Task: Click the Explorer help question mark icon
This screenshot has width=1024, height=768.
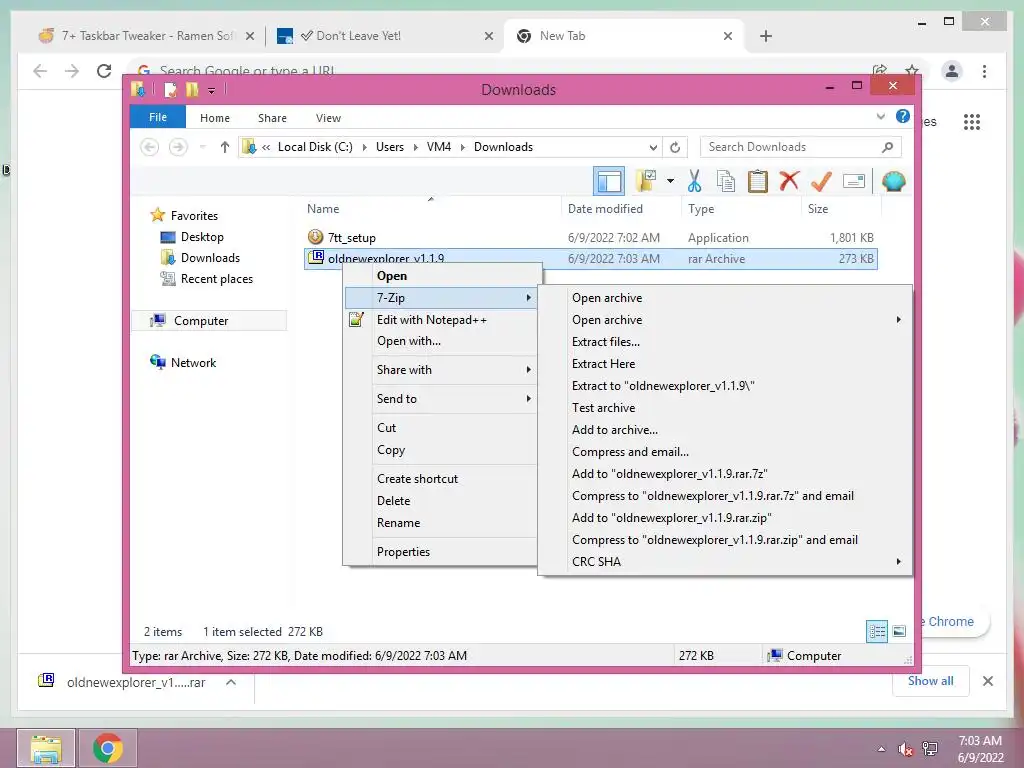Action: 903,116
